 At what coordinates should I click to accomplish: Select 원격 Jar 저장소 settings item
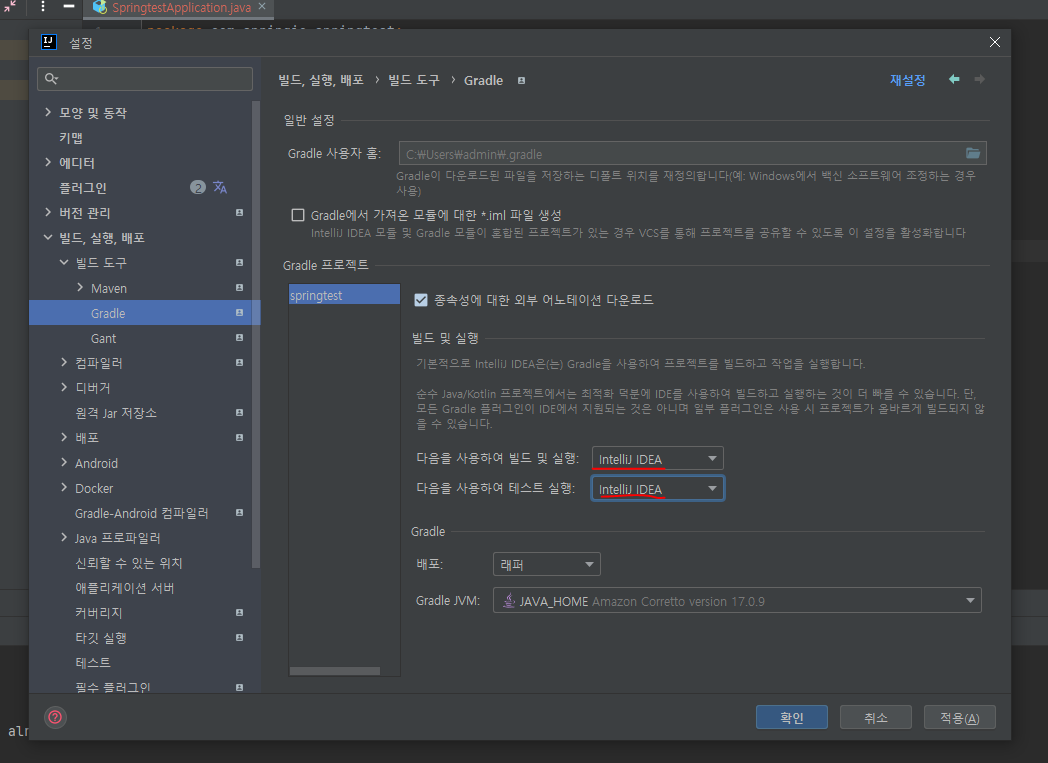click(x=116, y=413)
